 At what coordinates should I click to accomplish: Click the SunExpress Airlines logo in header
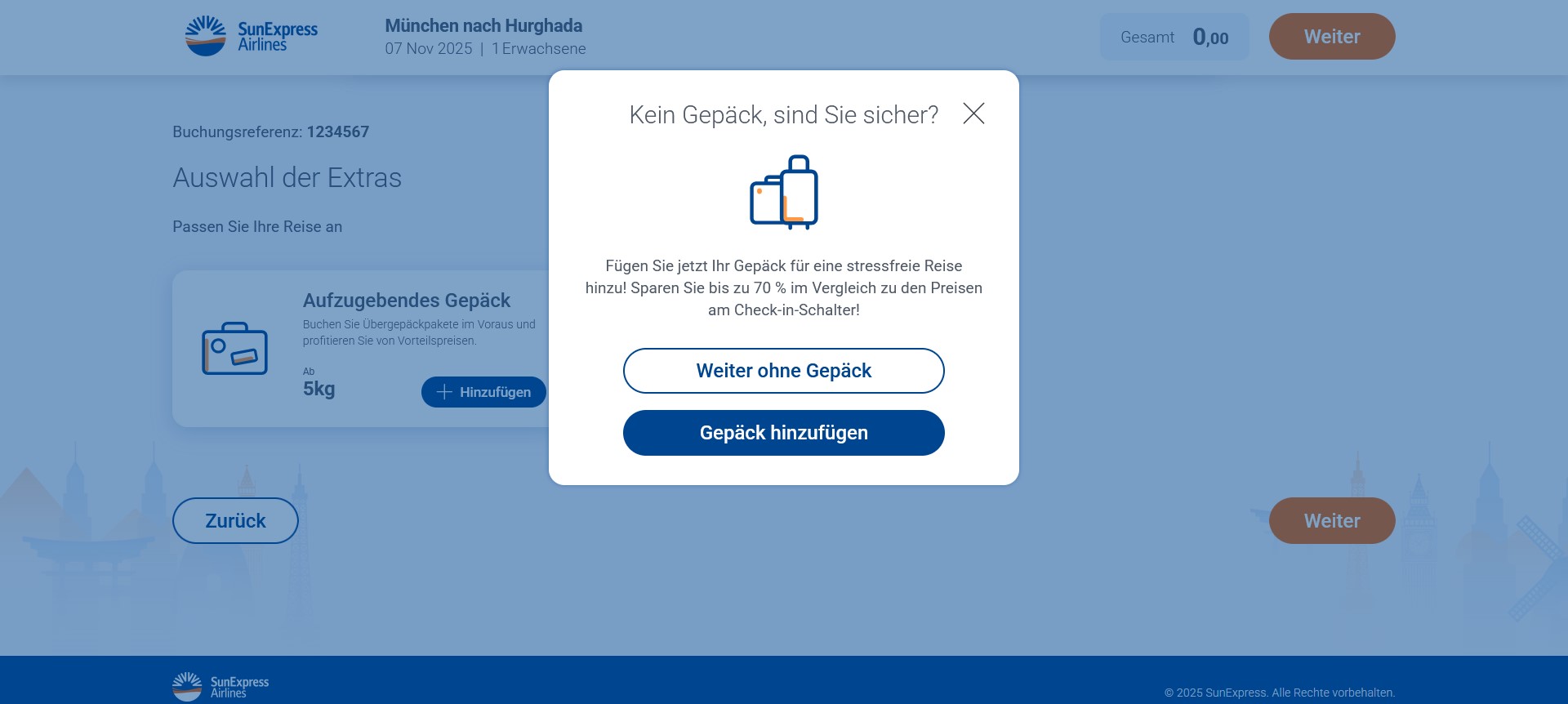tap(252, 37)
